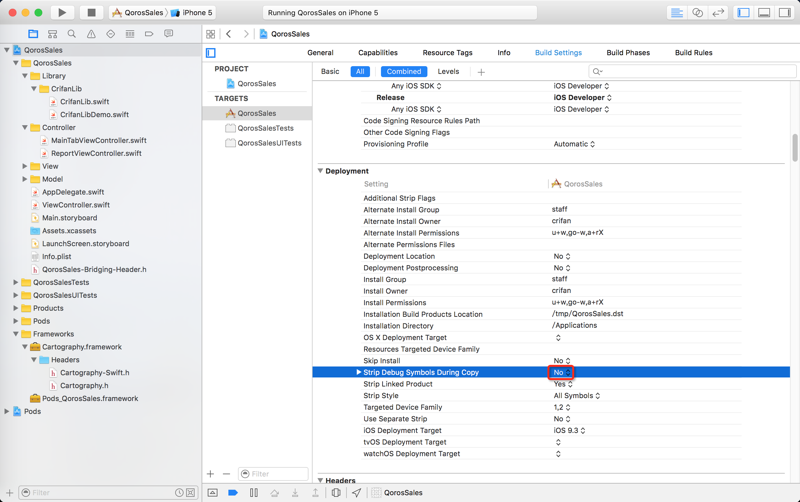Step over in debug bar
The image size is (800, 502).
point(274,492)
